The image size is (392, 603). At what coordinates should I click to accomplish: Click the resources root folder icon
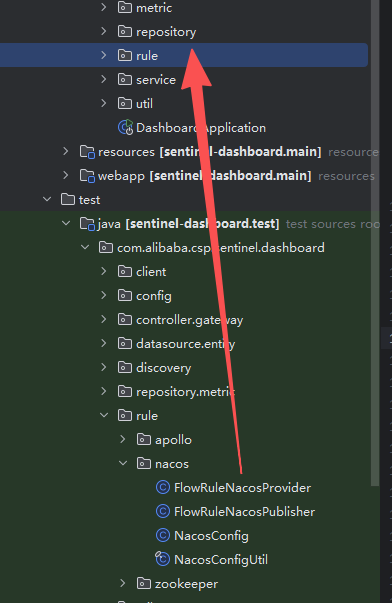(87, 152)
